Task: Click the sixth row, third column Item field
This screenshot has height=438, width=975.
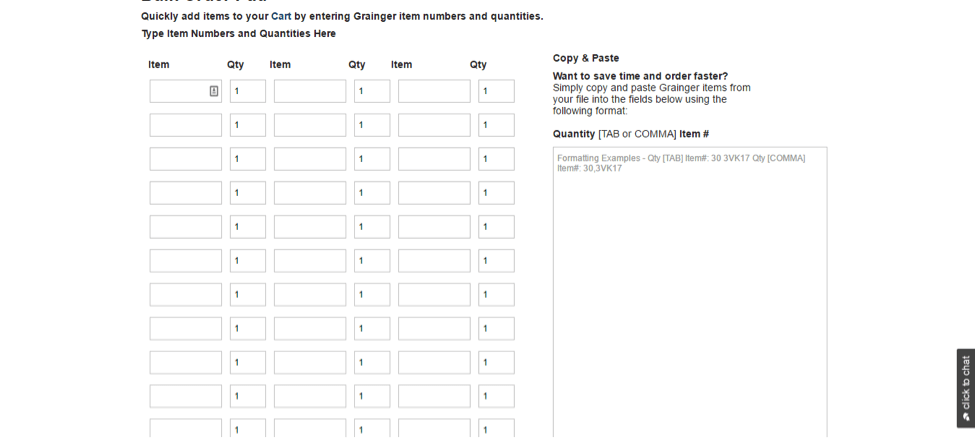Action: (435, 261)
